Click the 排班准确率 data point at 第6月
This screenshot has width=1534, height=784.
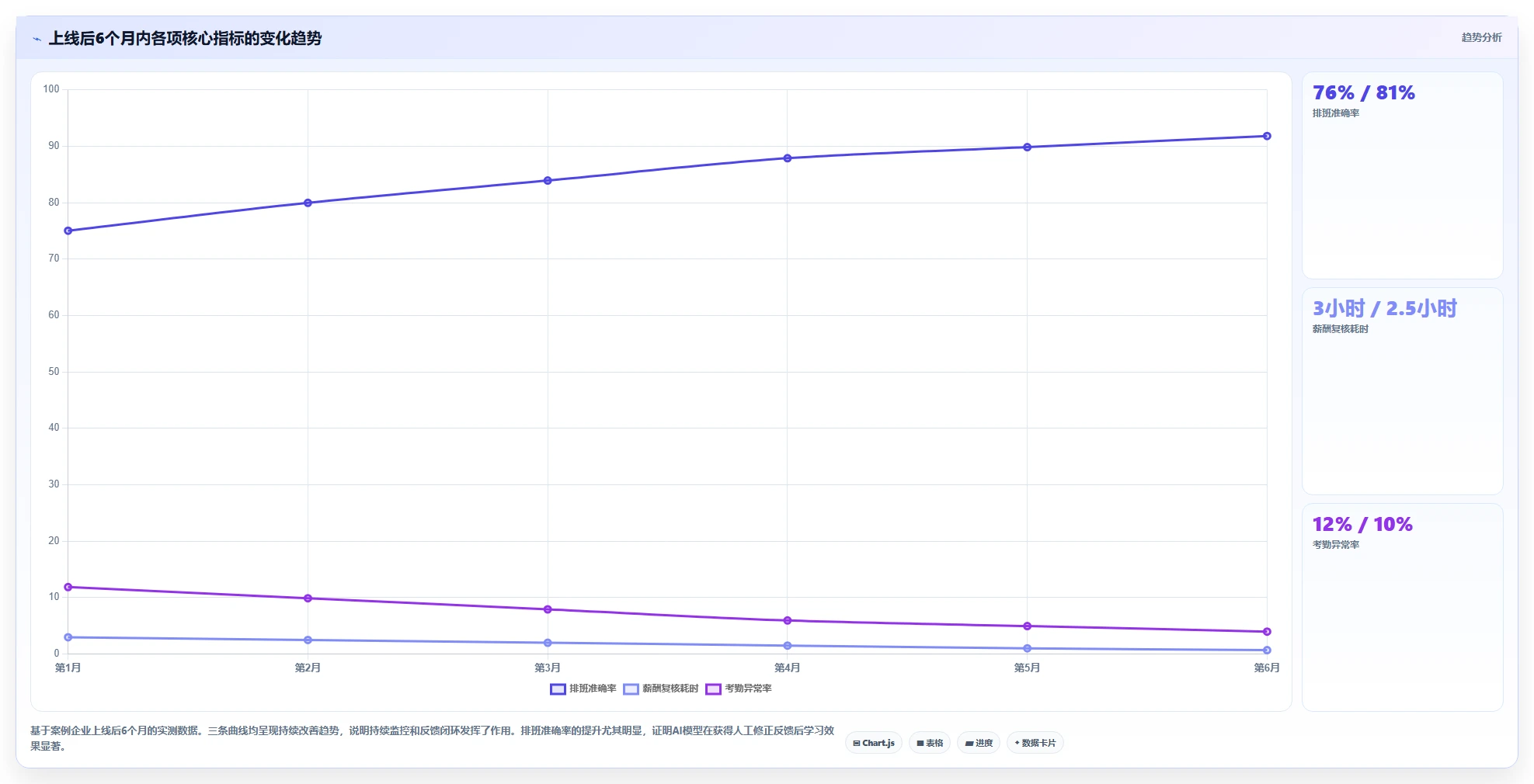tap(1267, 136)
